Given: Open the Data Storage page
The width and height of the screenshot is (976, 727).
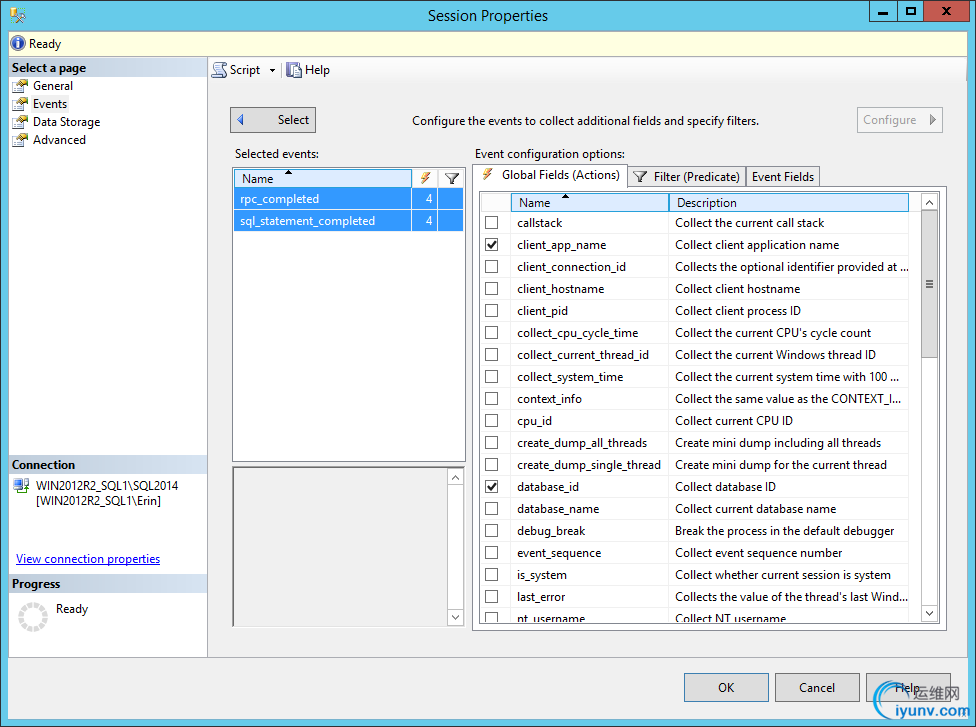Looking at the screenshot, I should coord(67,122).
